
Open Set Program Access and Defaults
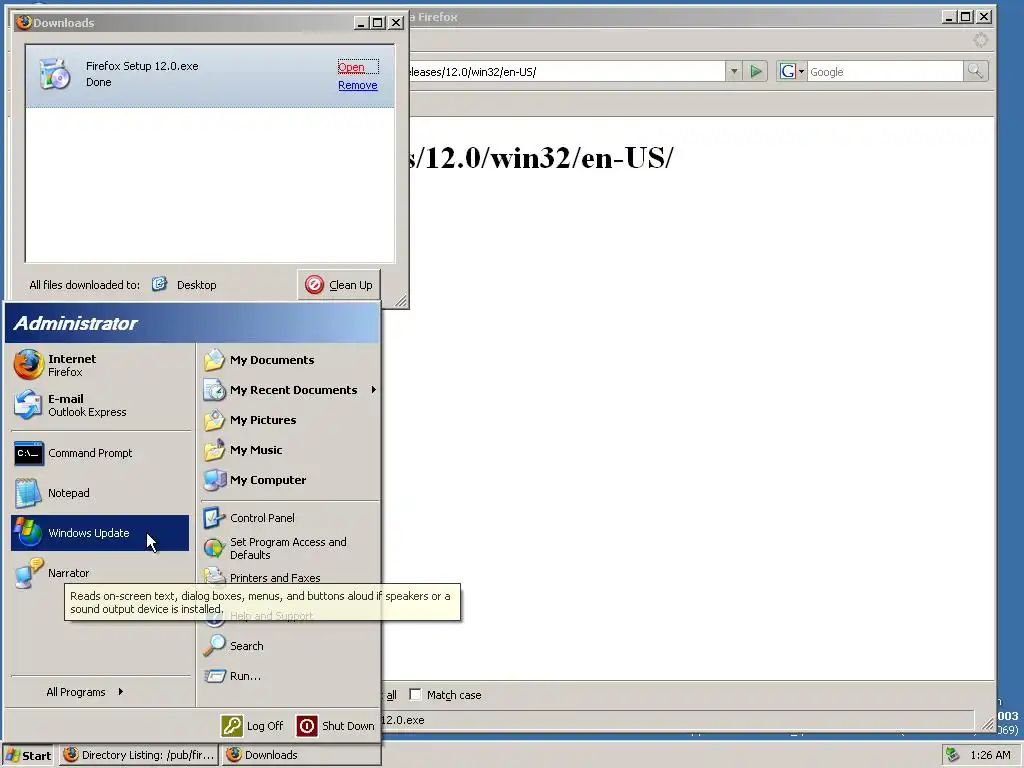point(290,548)
